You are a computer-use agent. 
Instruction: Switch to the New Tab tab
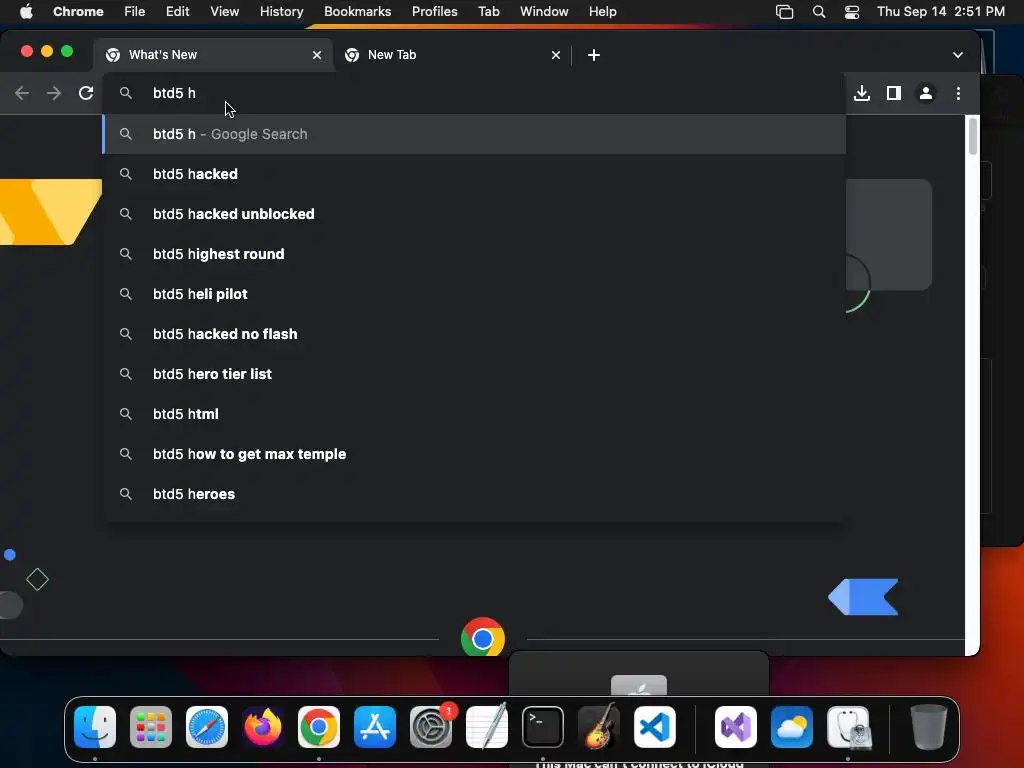(x=453, y=55)
